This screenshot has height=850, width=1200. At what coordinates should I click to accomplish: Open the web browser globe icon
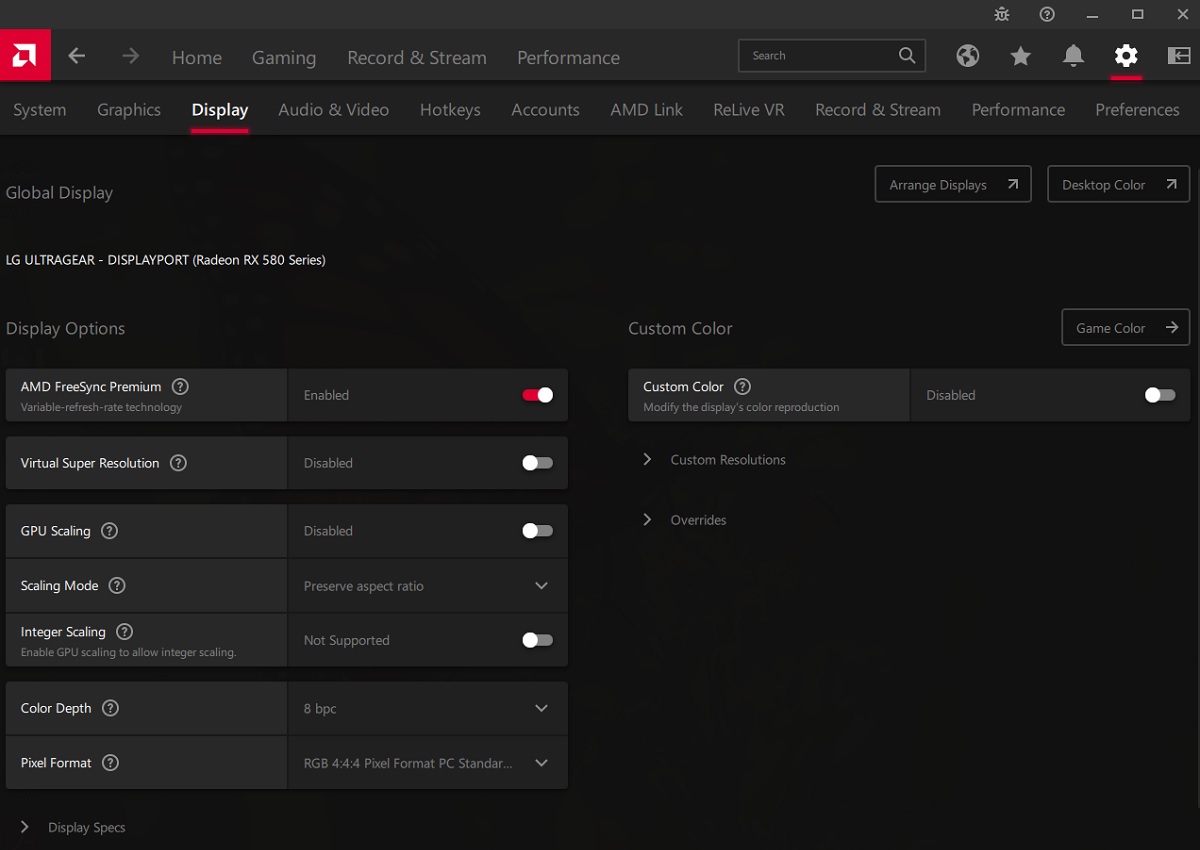[x=968, y=56]
